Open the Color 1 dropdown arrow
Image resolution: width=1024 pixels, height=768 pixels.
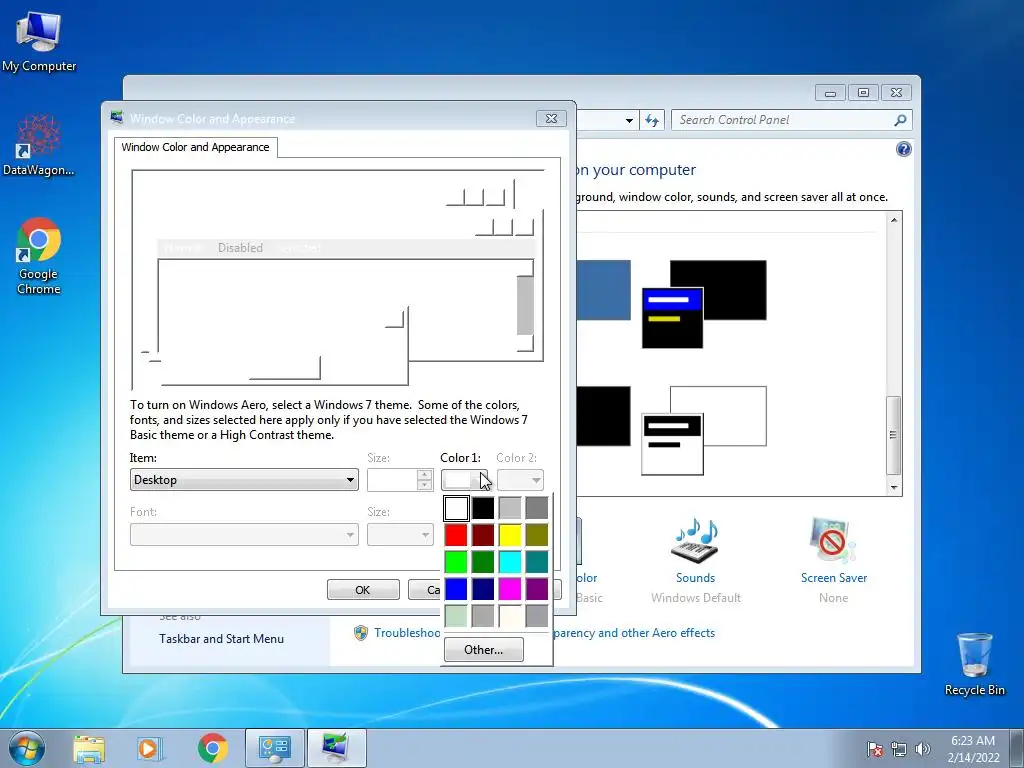pyautogui.click(x=482, y=480)
